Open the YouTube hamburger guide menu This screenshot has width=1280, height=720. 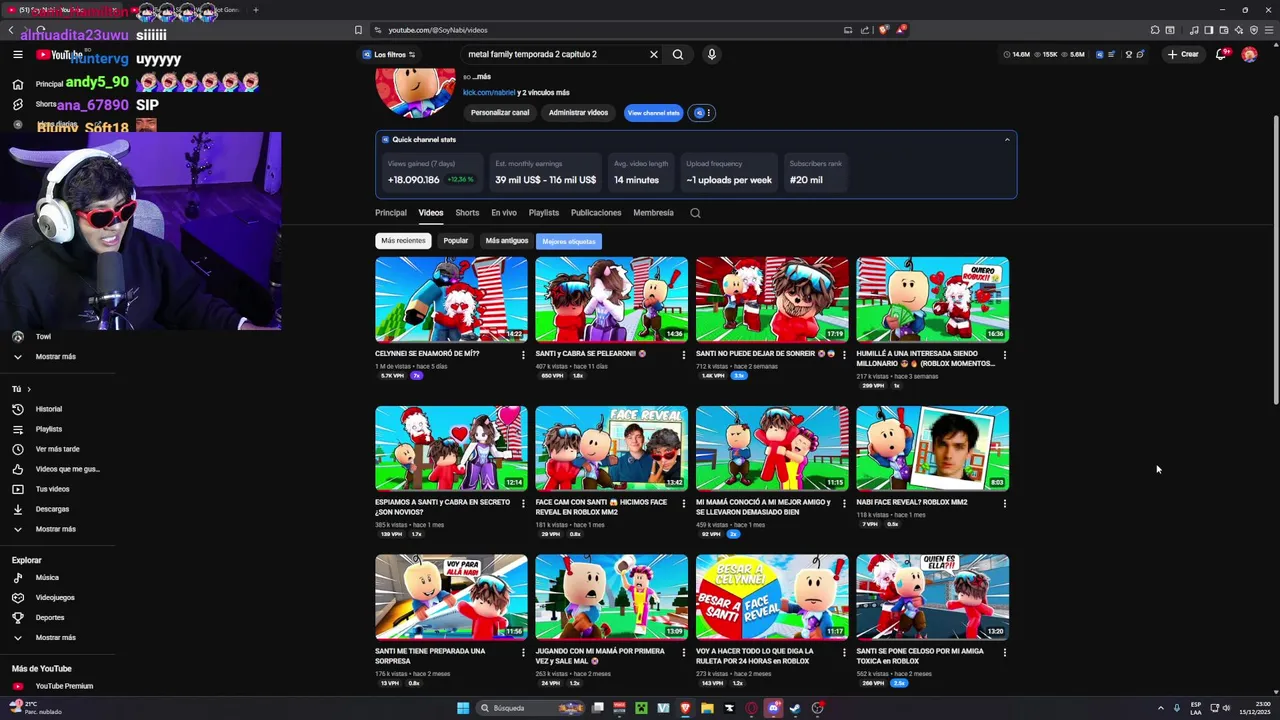18,55
